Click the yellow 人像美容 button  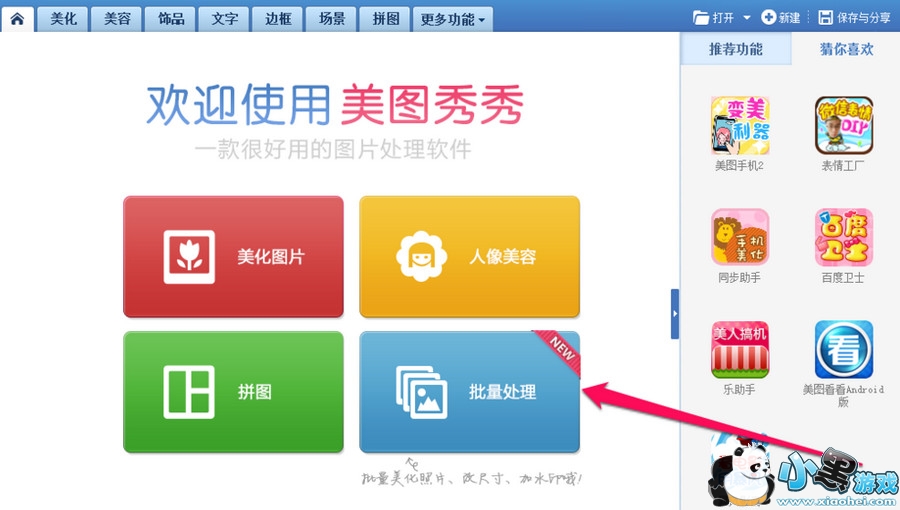[470, 256]
